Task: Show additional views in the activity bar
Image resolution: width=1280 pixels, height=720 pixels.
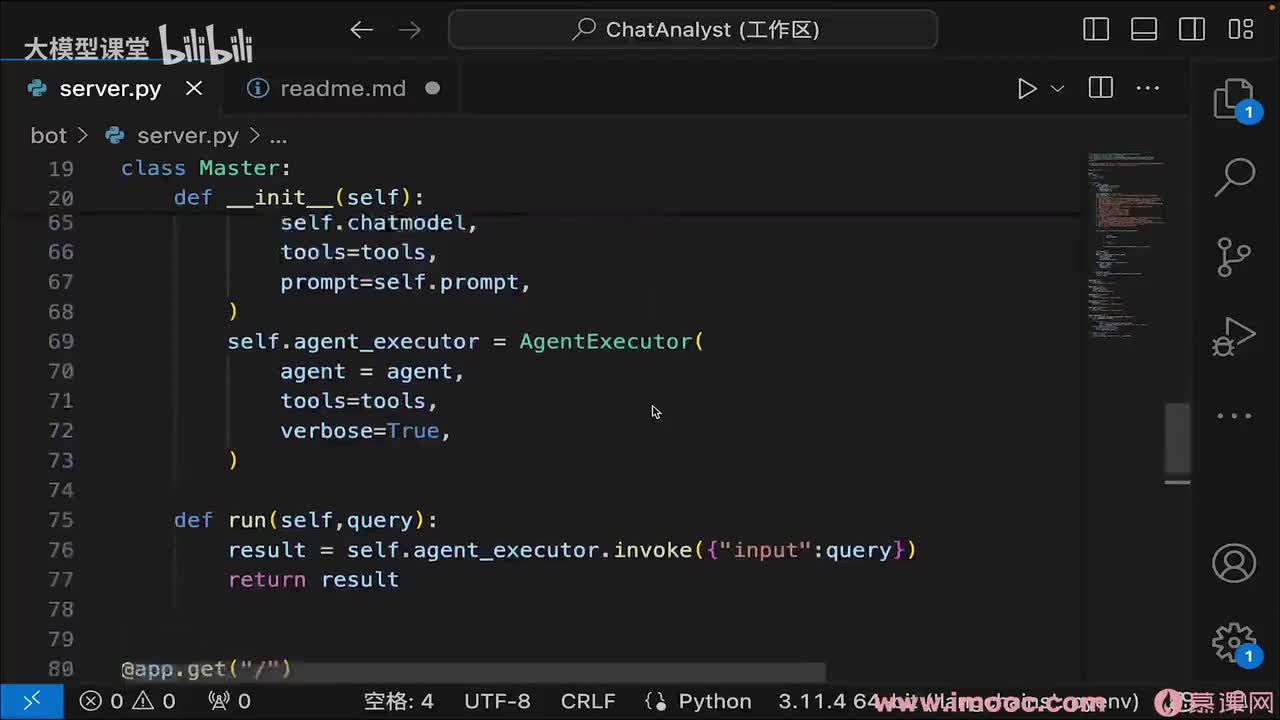Action: (x=1234, y=416)
